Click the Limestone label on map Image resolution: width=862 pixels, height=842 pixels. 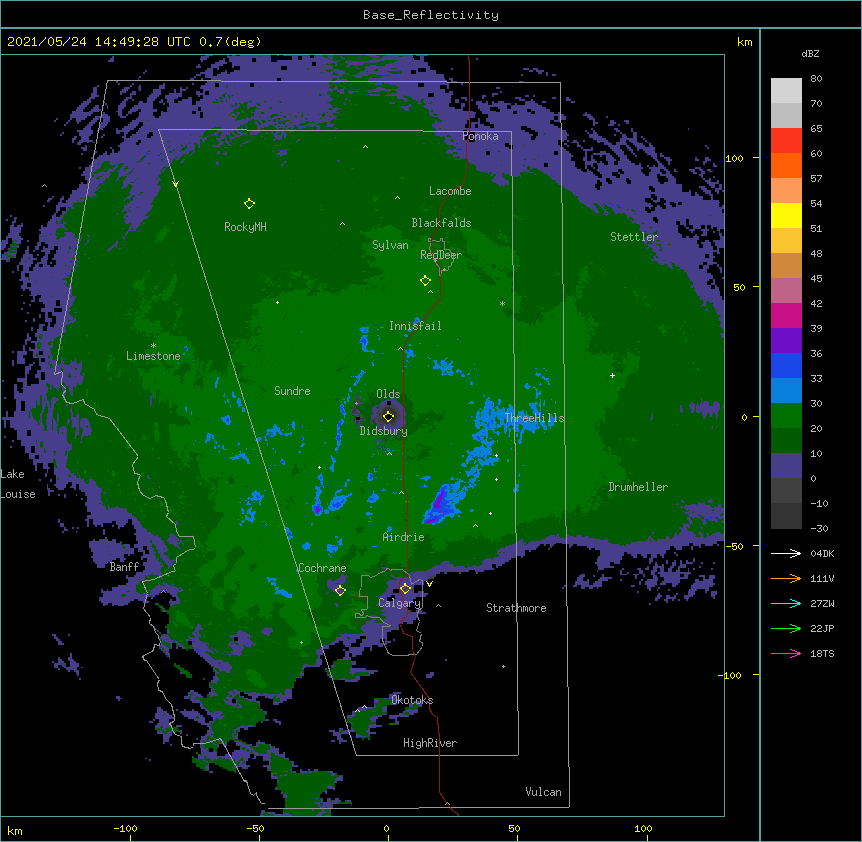153,356
